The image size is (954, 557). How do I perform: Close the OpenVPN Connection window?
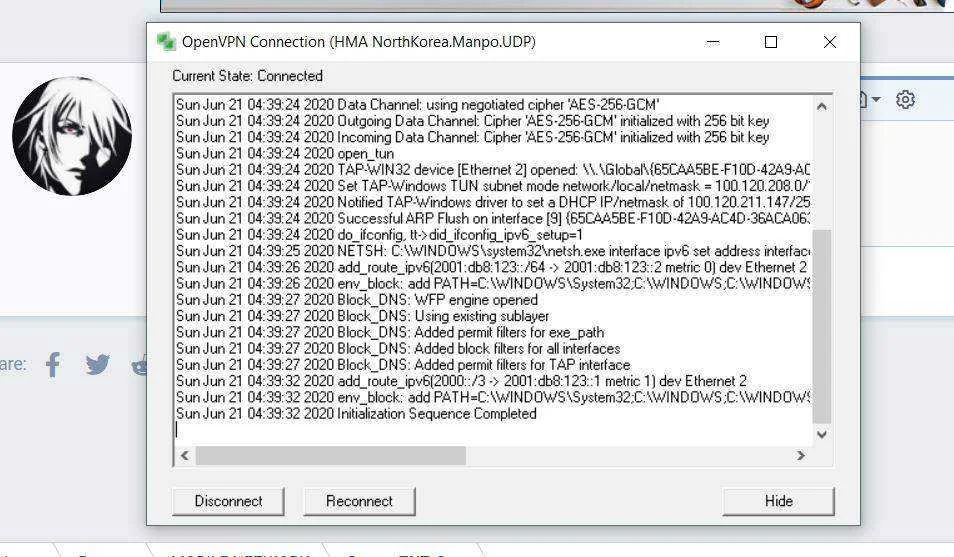[830, 42]
